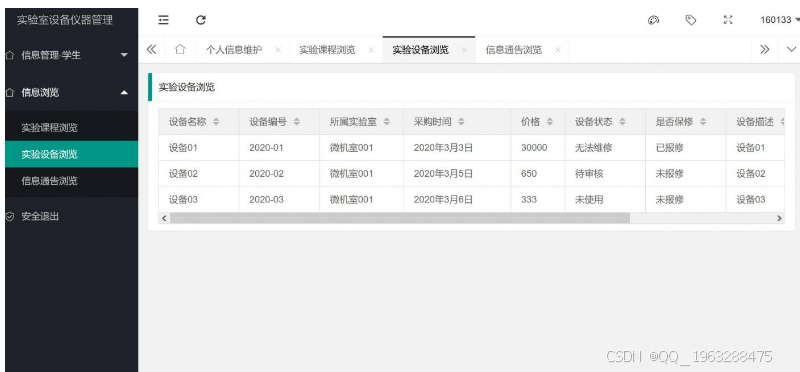
Task: Toggle the sidebar collapse menu icon
Action: click(x=163, y=20)
